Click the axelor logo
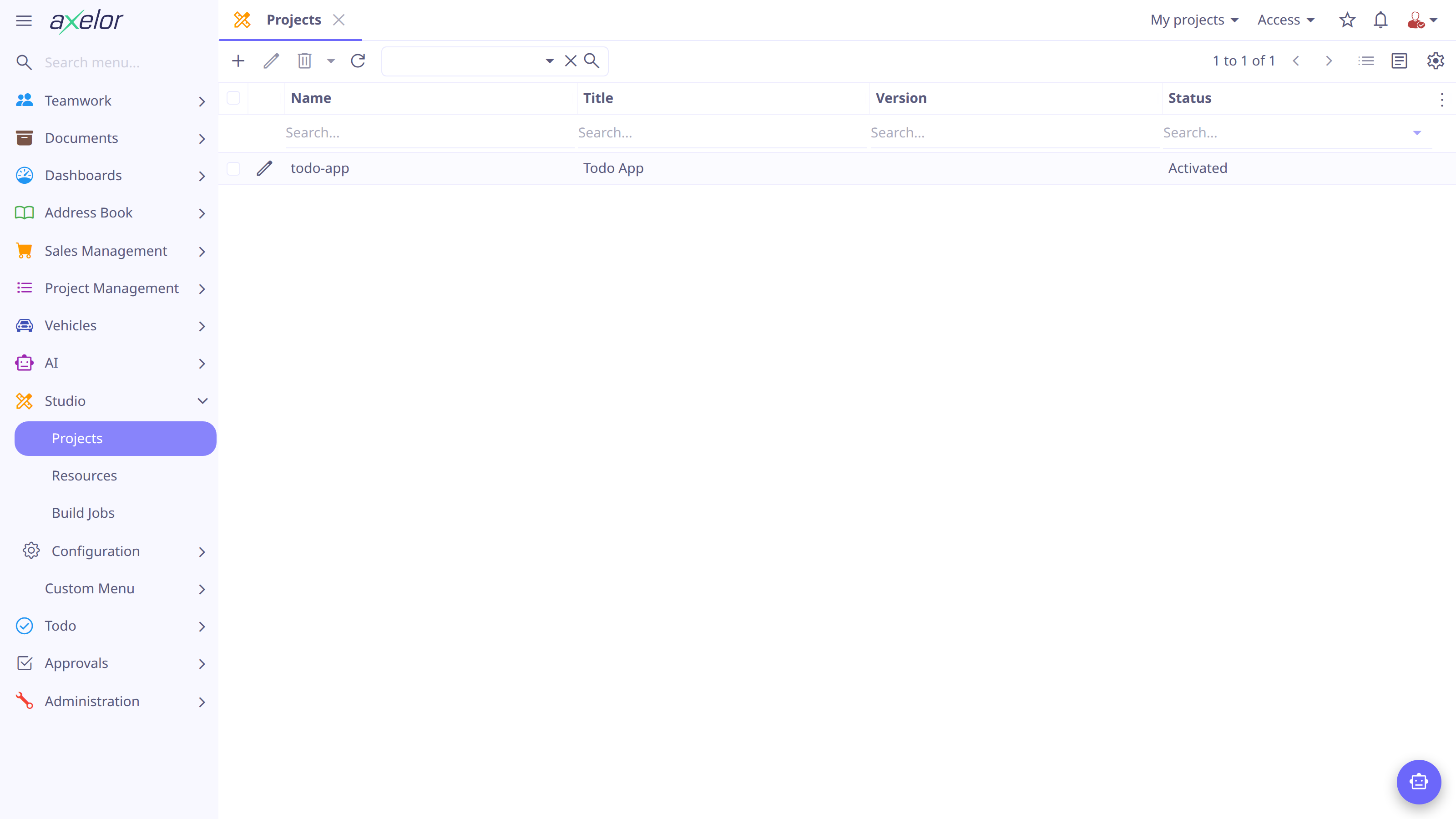The width and height of the screenshot is (1456, 819). (86, 21)
